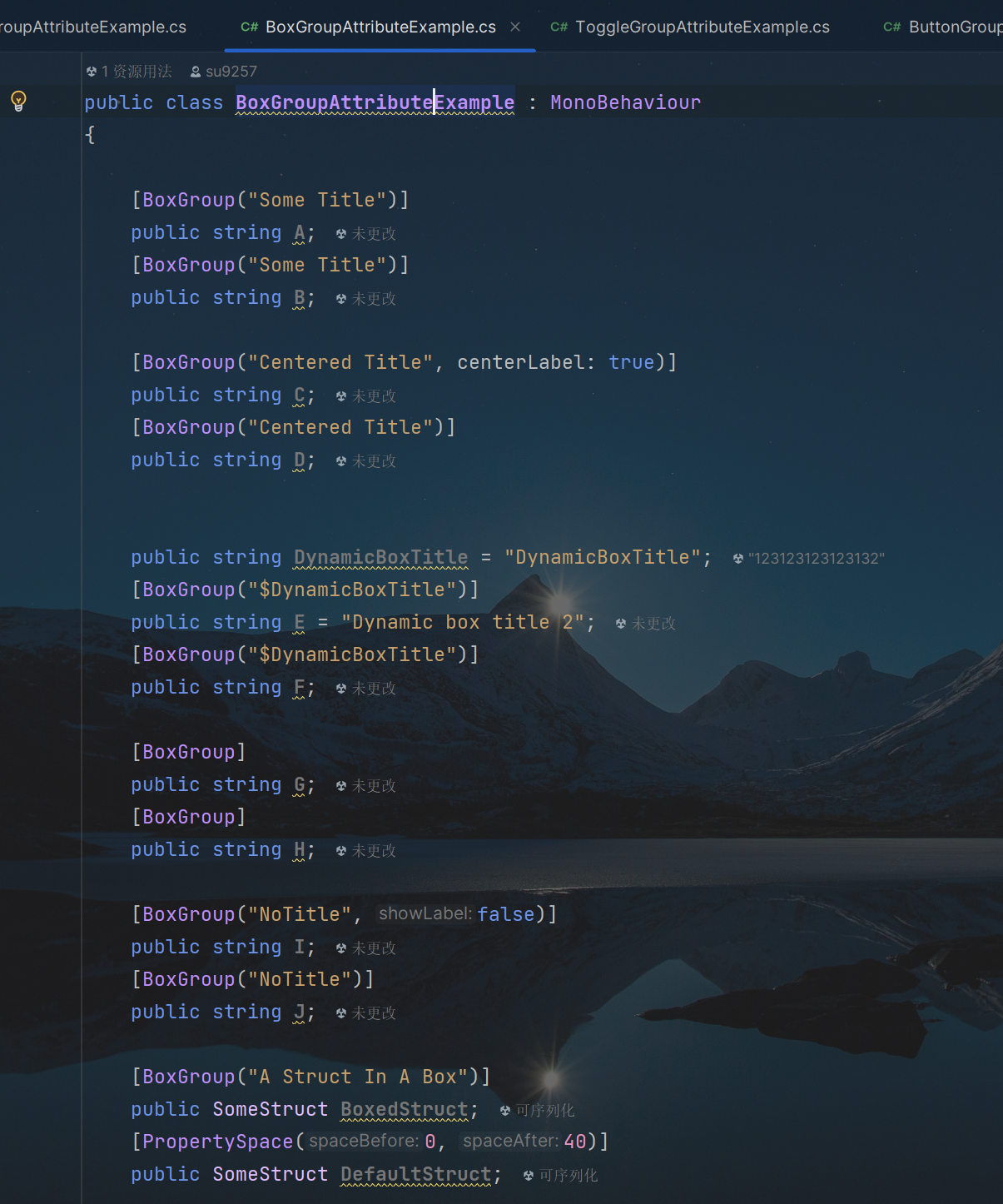The height and width of the screenshot is (1204, 1003).
Task: Click the DynamicBoxTitle field name
Action: point(380,557)
